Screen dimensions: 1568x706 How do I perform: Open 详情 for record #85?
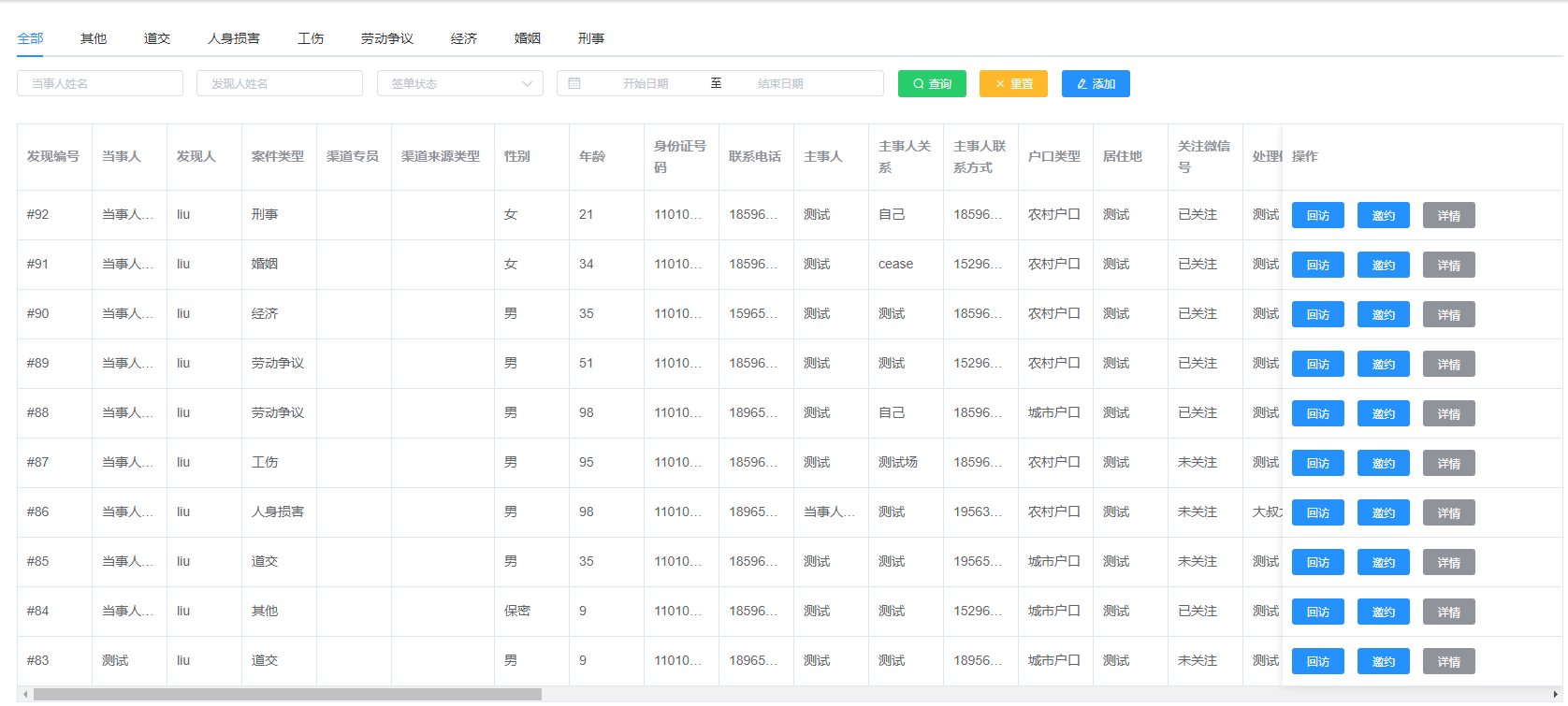click(x=1449, y=562)
